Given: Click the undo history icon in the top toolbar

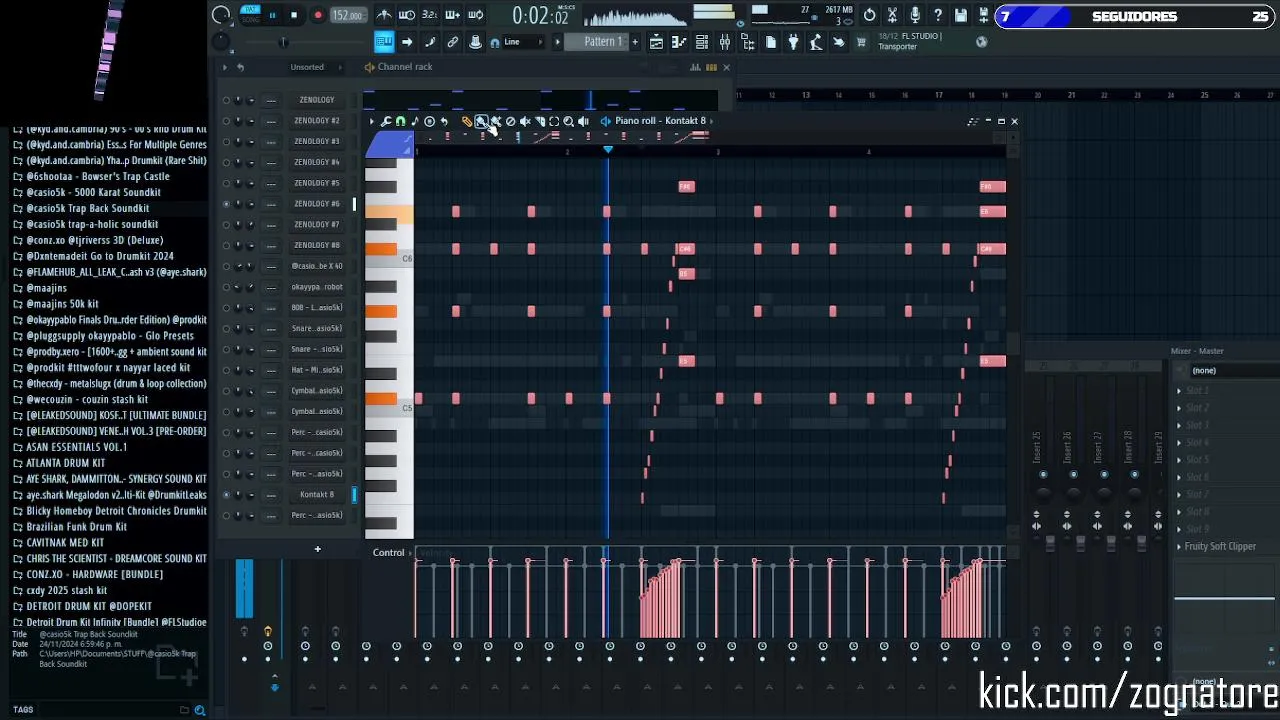Looking at the screenshot, I should [870, 15].
